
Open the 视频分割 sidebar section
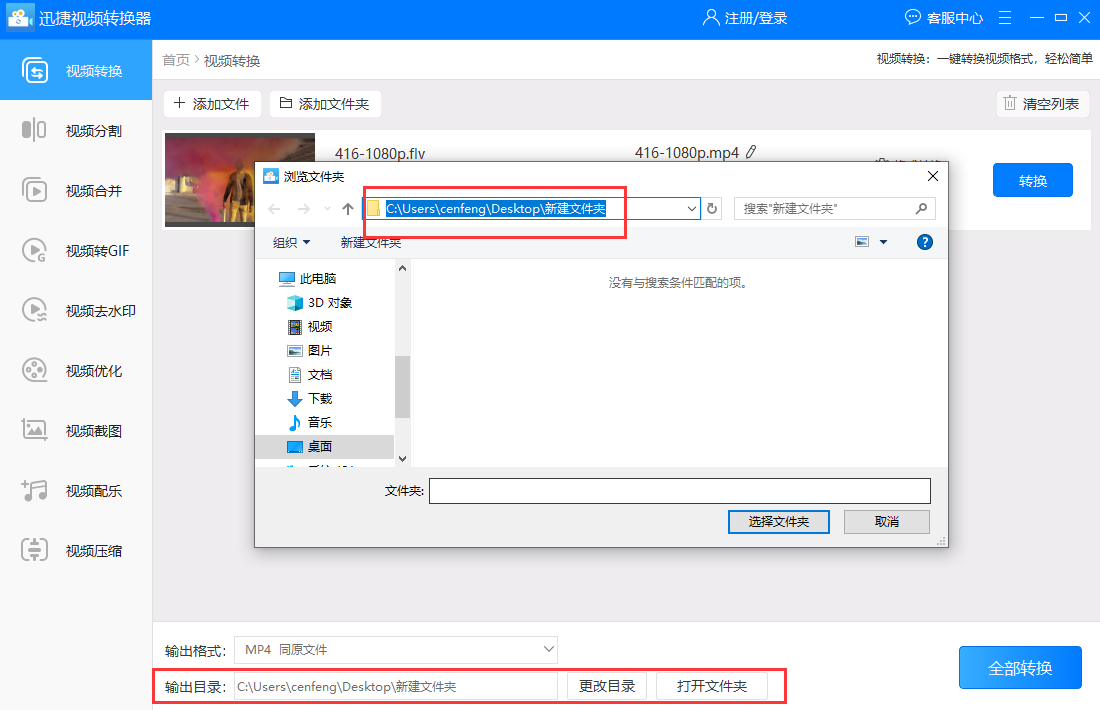pyautogui.click(x=76, y=130)
